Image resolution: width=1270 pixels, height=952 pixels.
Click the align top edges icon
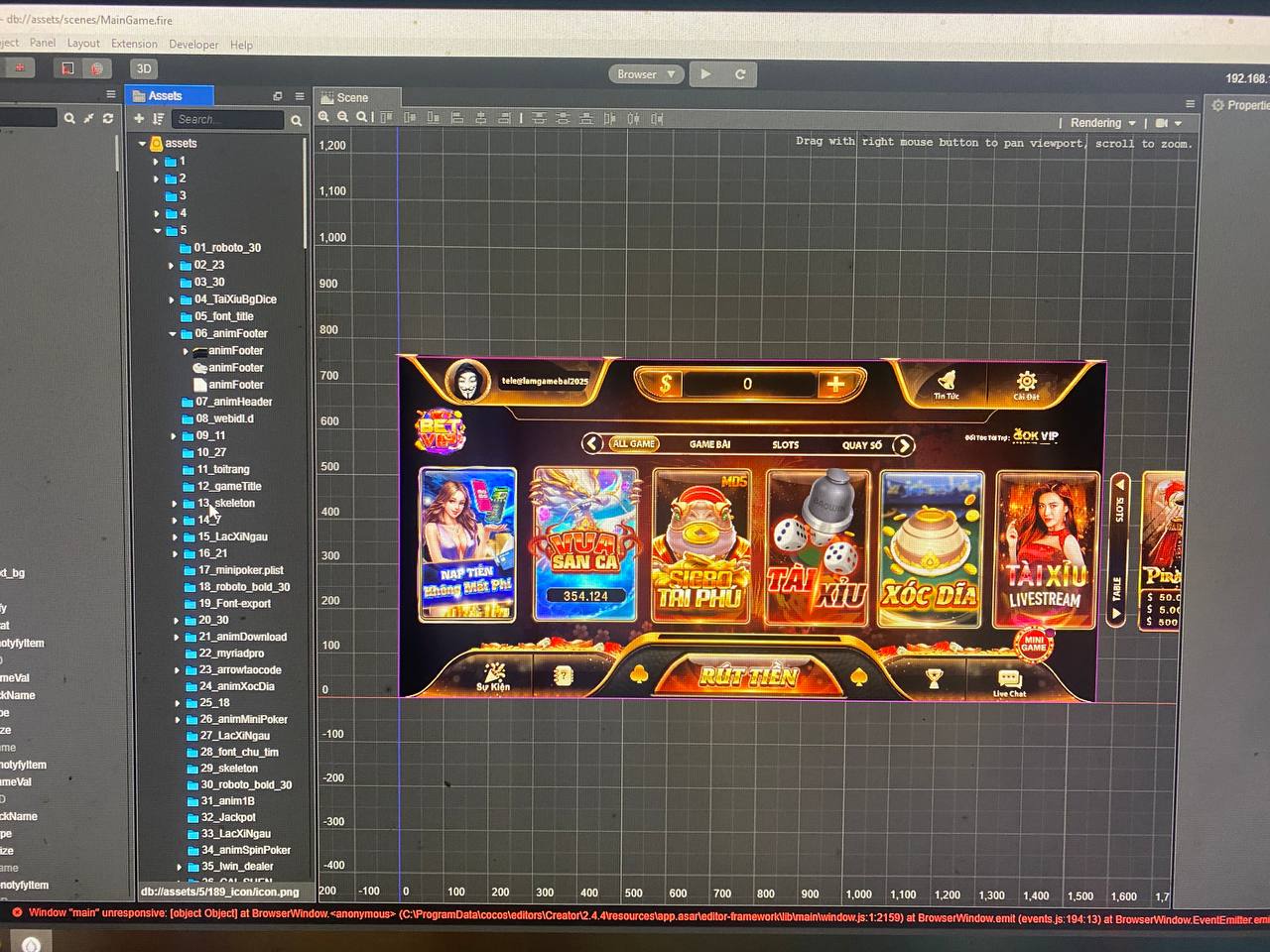click(386, 117)
